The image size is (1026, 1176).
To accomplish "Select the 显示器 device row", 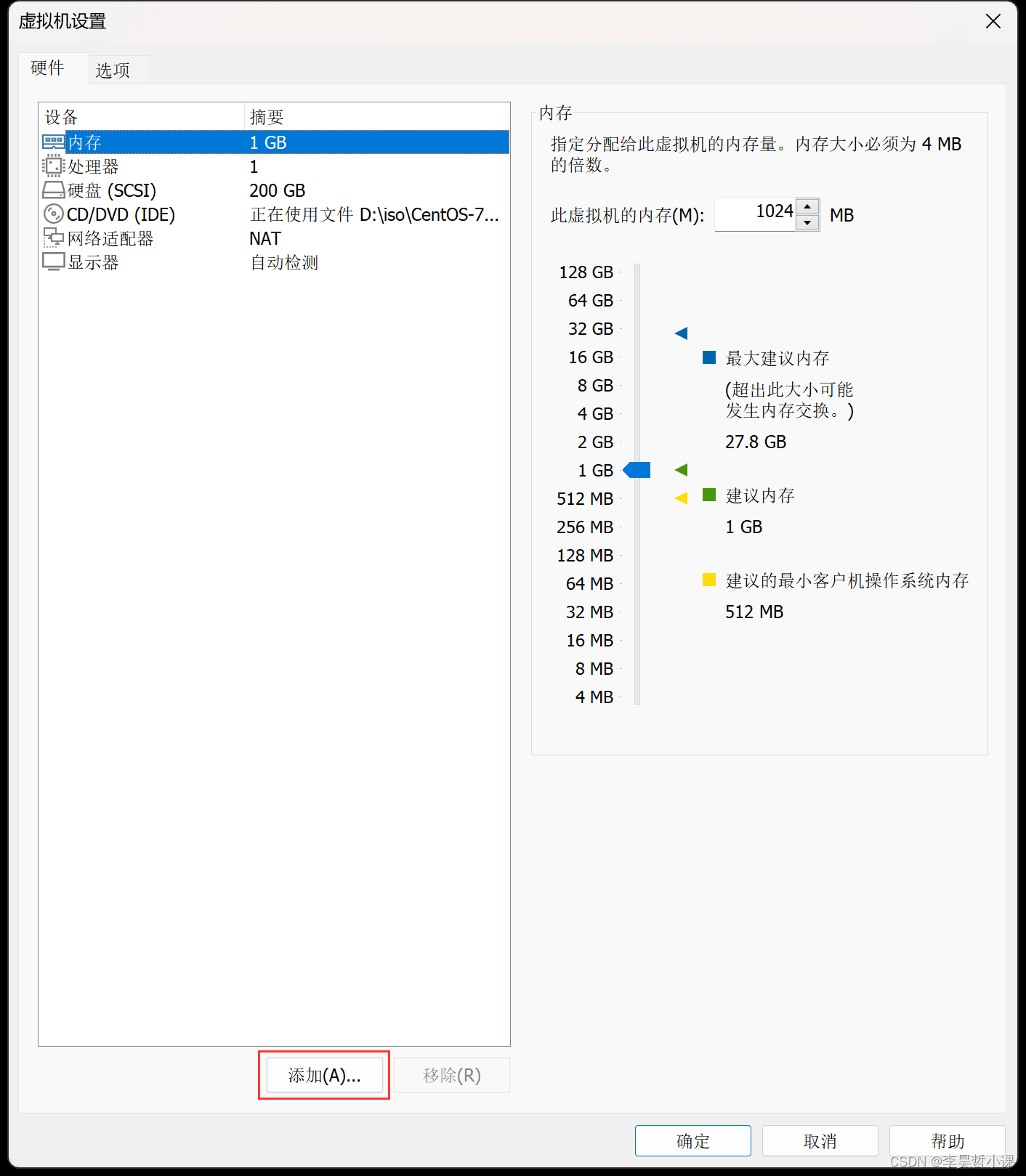I will (x=275, y=262).
